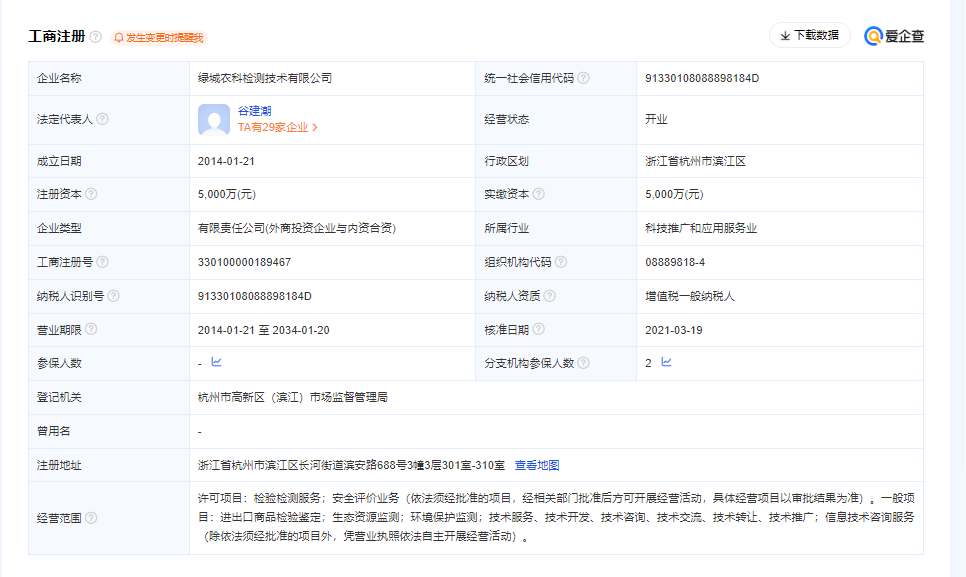Click help icon beside 注册资本
The height and width of the screenshot is (577, 966).
[91, 194]
